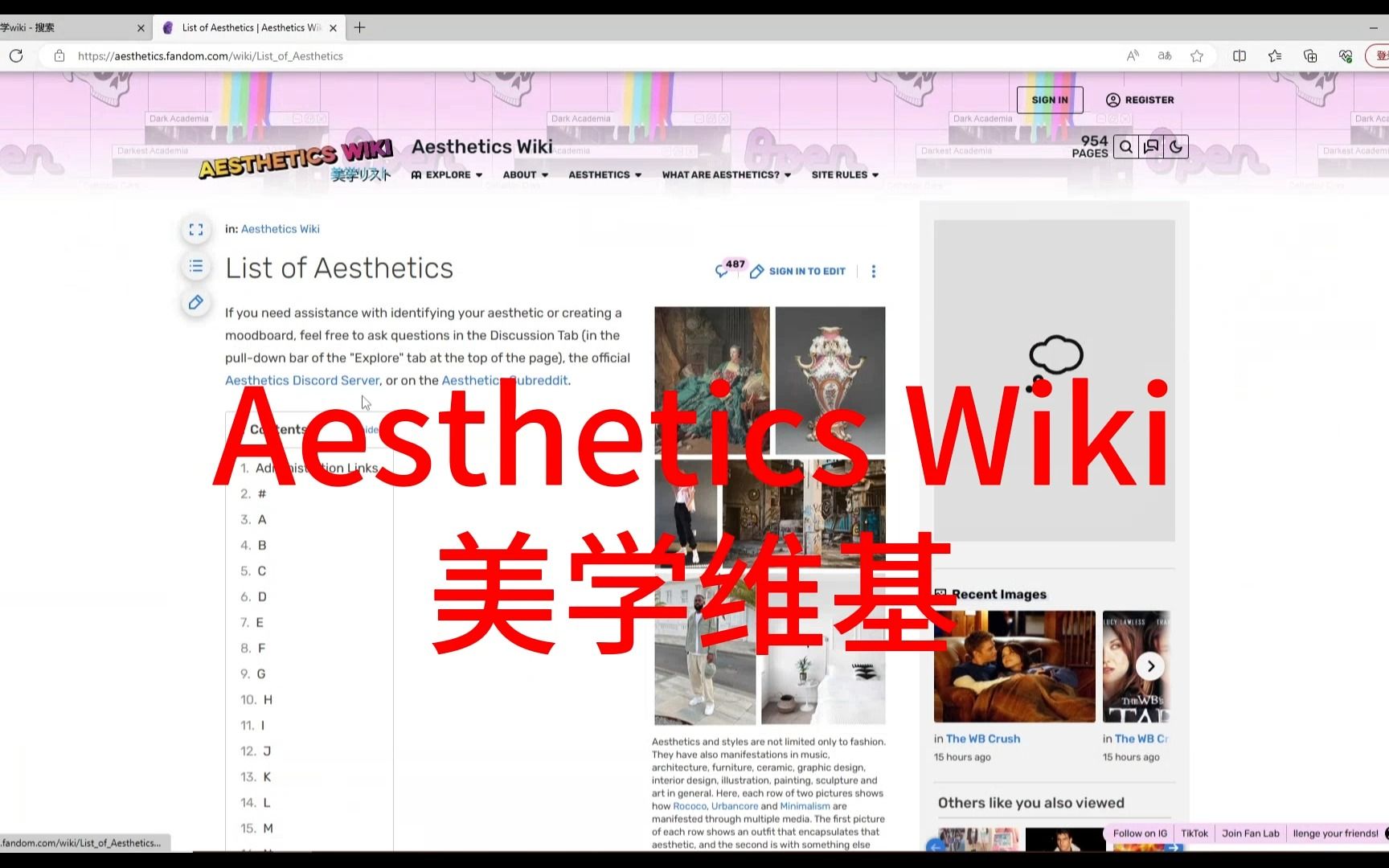Screen dimensions: 1389x868
Task: Open the Rococo link in caption
Action: [690, 806]
